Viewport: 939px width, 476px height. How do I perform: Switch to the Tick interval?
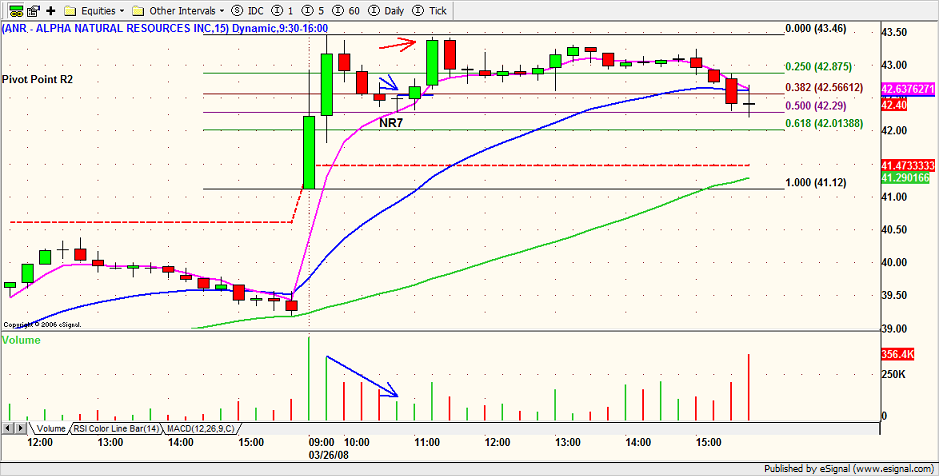click(430, 10)
